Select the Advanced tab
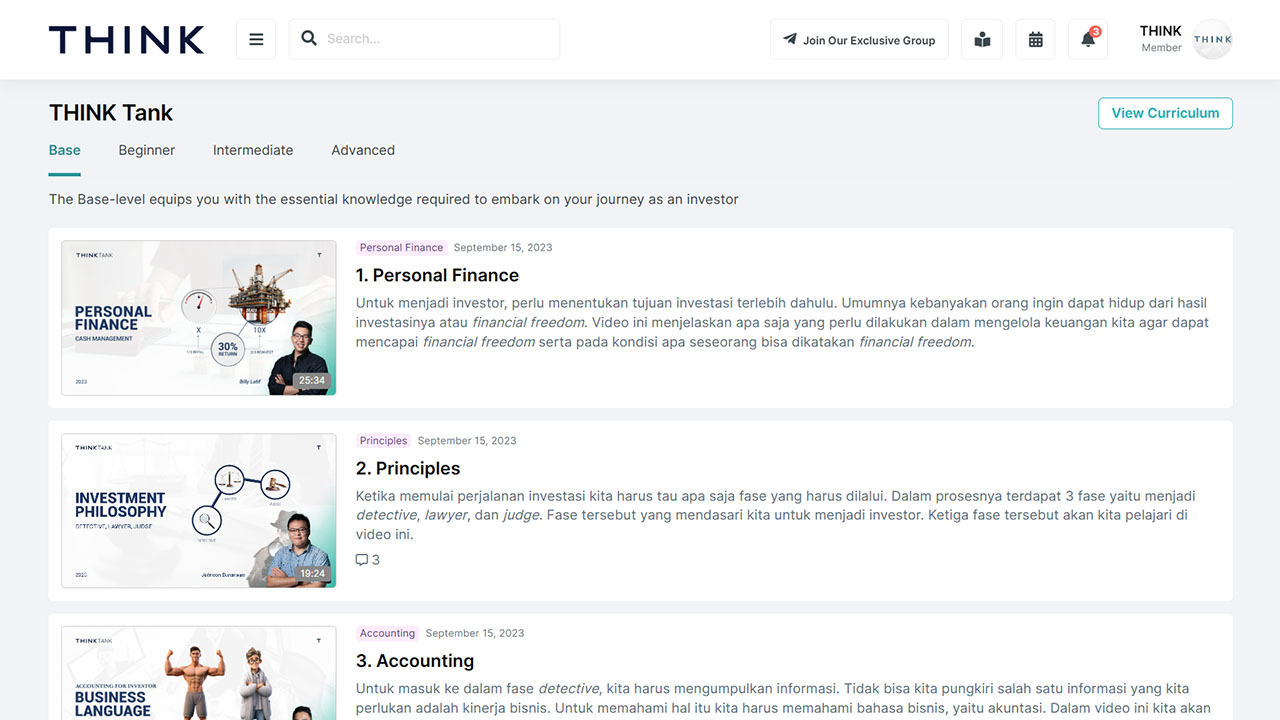 pos(363,150)
